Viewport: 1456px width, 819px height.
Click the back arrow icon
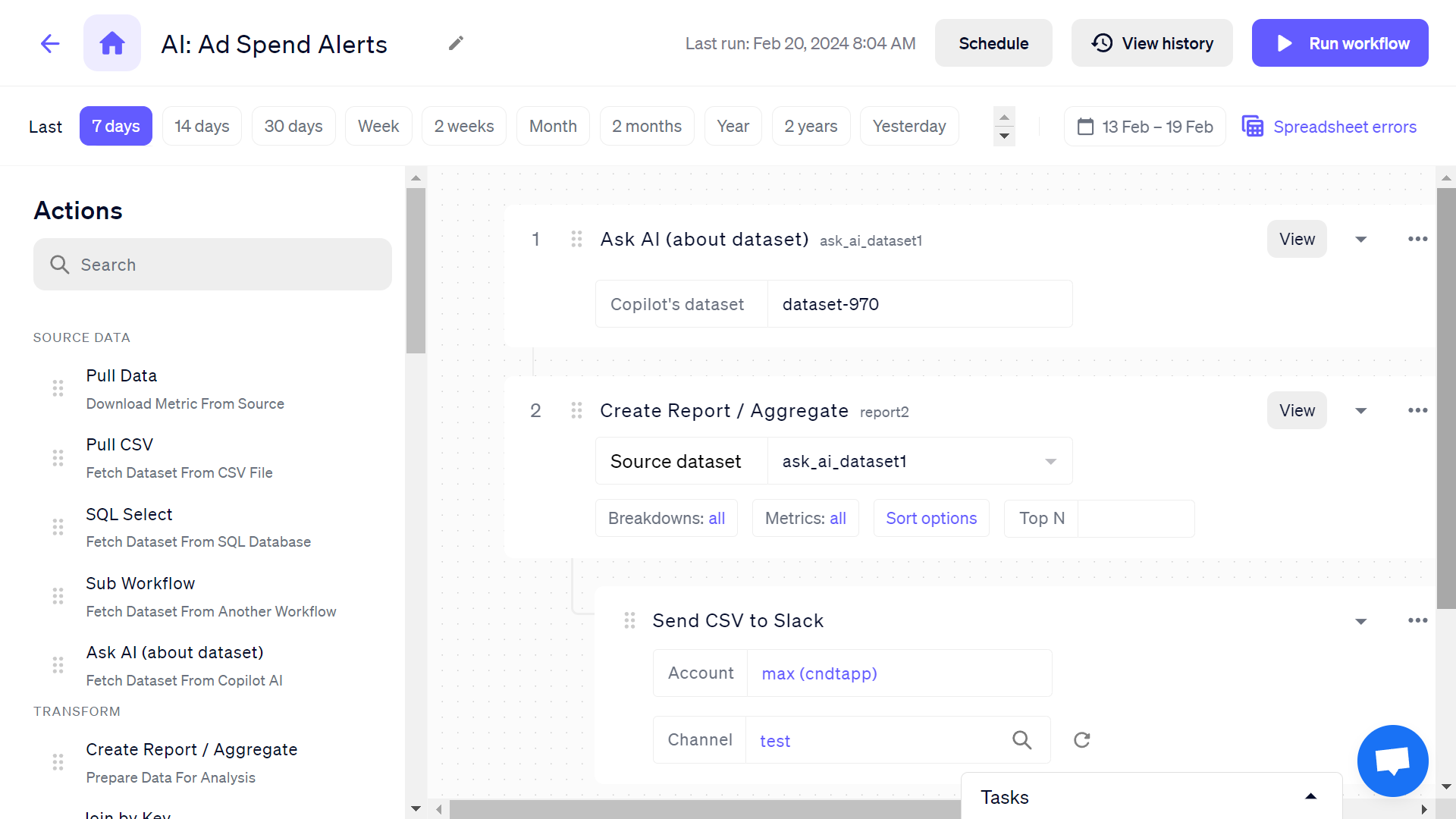[x=50, y=43]
